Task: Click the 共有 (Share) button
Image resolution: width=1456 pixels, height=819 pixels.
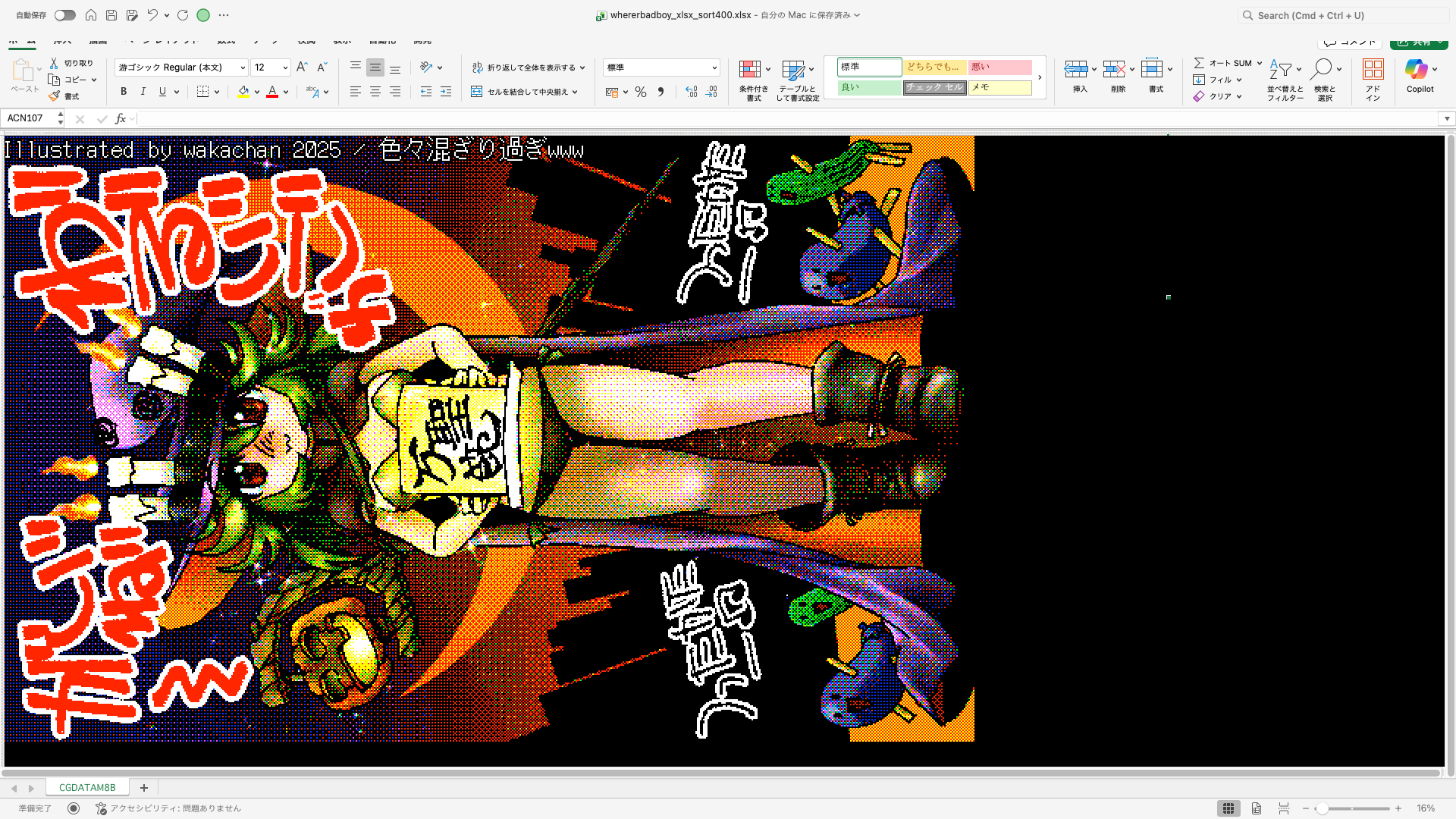Action: click(1417, 42)
